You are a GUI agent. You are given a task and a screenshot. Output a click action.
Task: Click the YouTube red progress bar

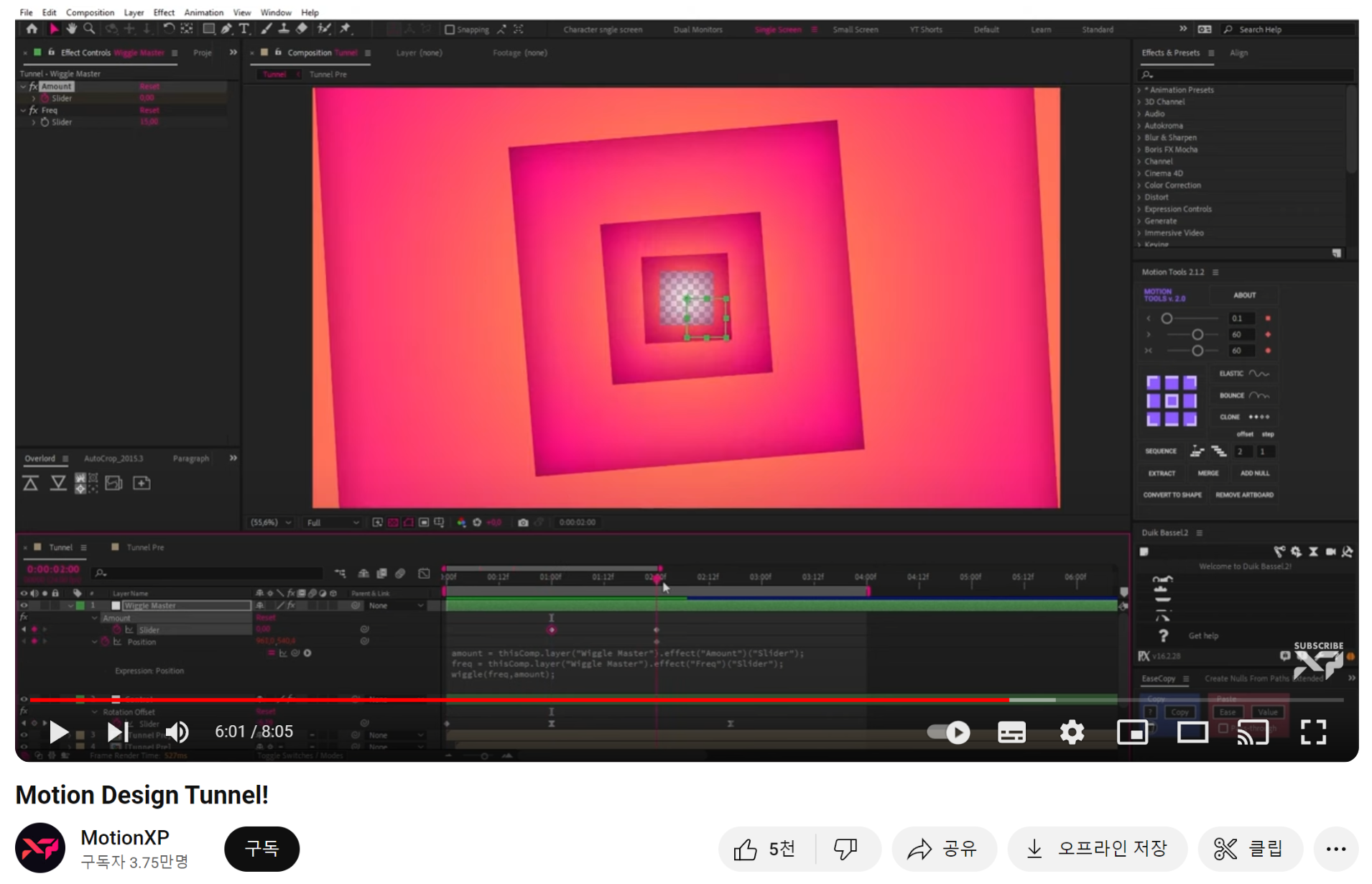pos(519,699)
